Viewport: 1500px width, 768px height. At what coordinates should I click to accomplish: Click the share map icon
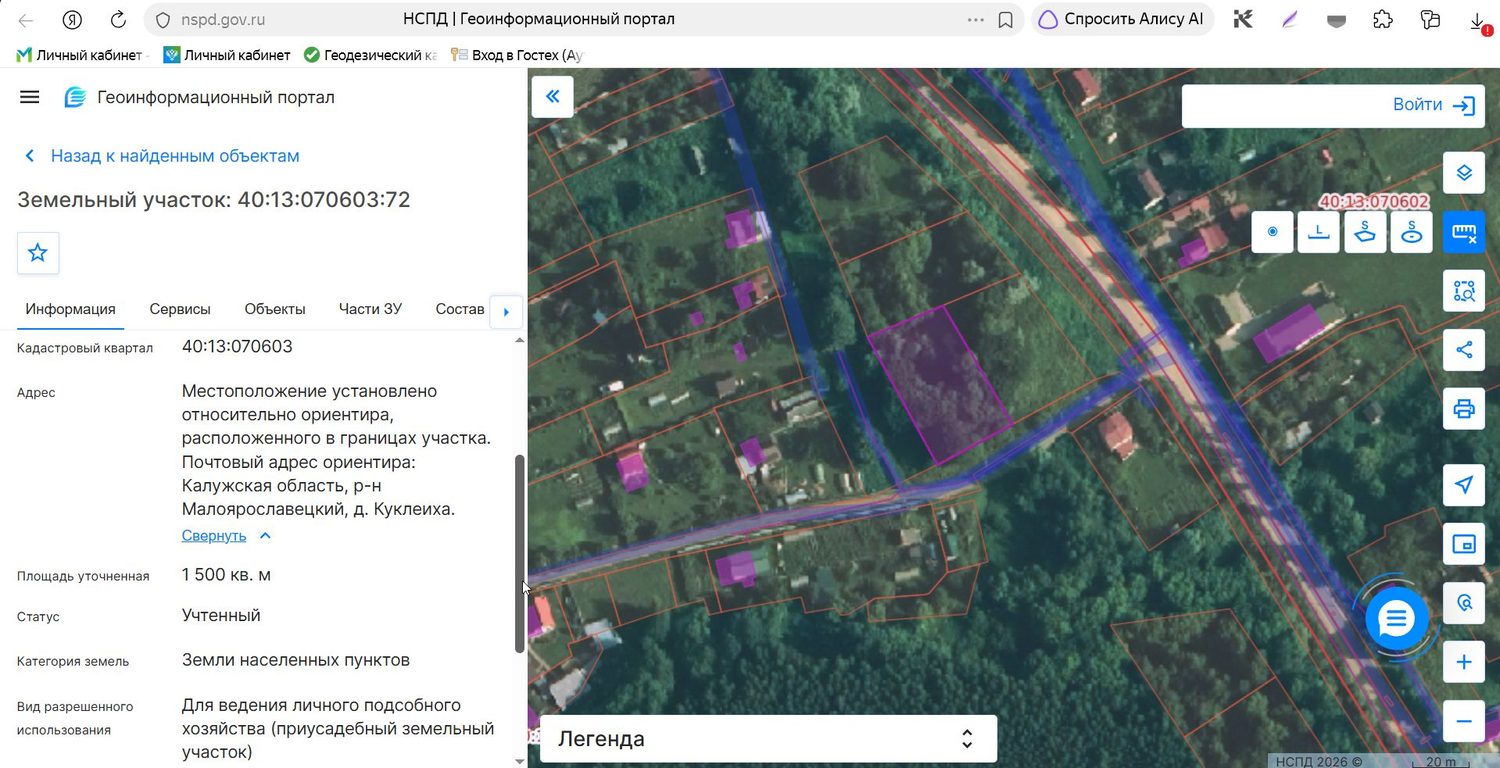coord(1464,350)
